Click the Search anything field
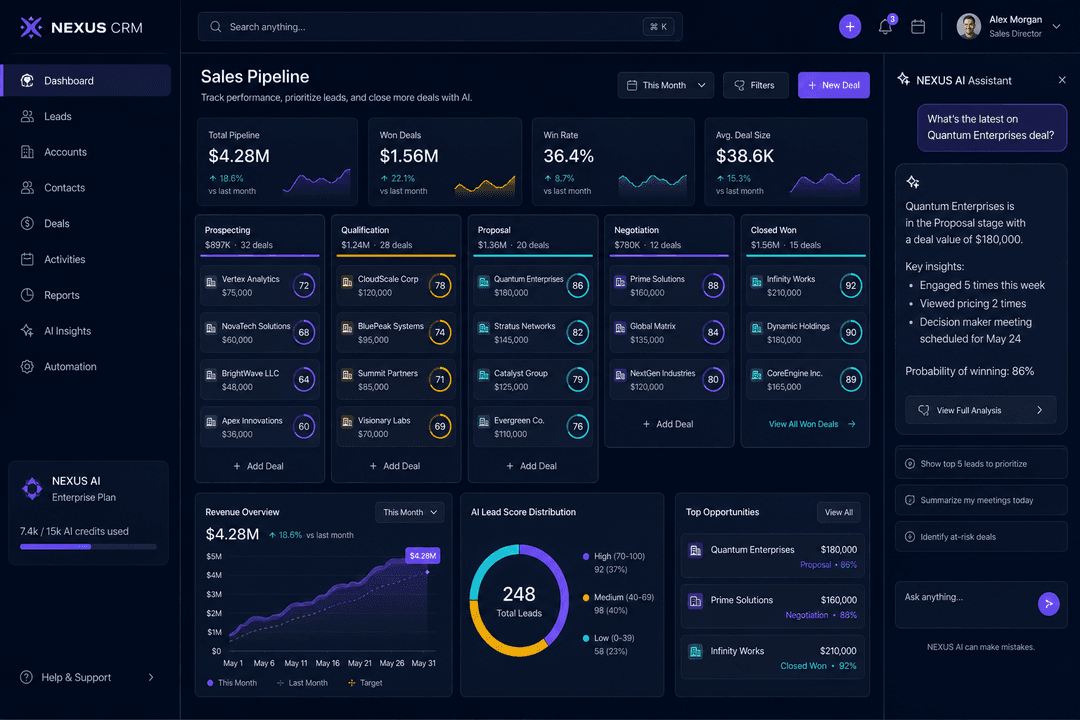The height and width of the screenshot is (720, 1080). coord(439,27)
